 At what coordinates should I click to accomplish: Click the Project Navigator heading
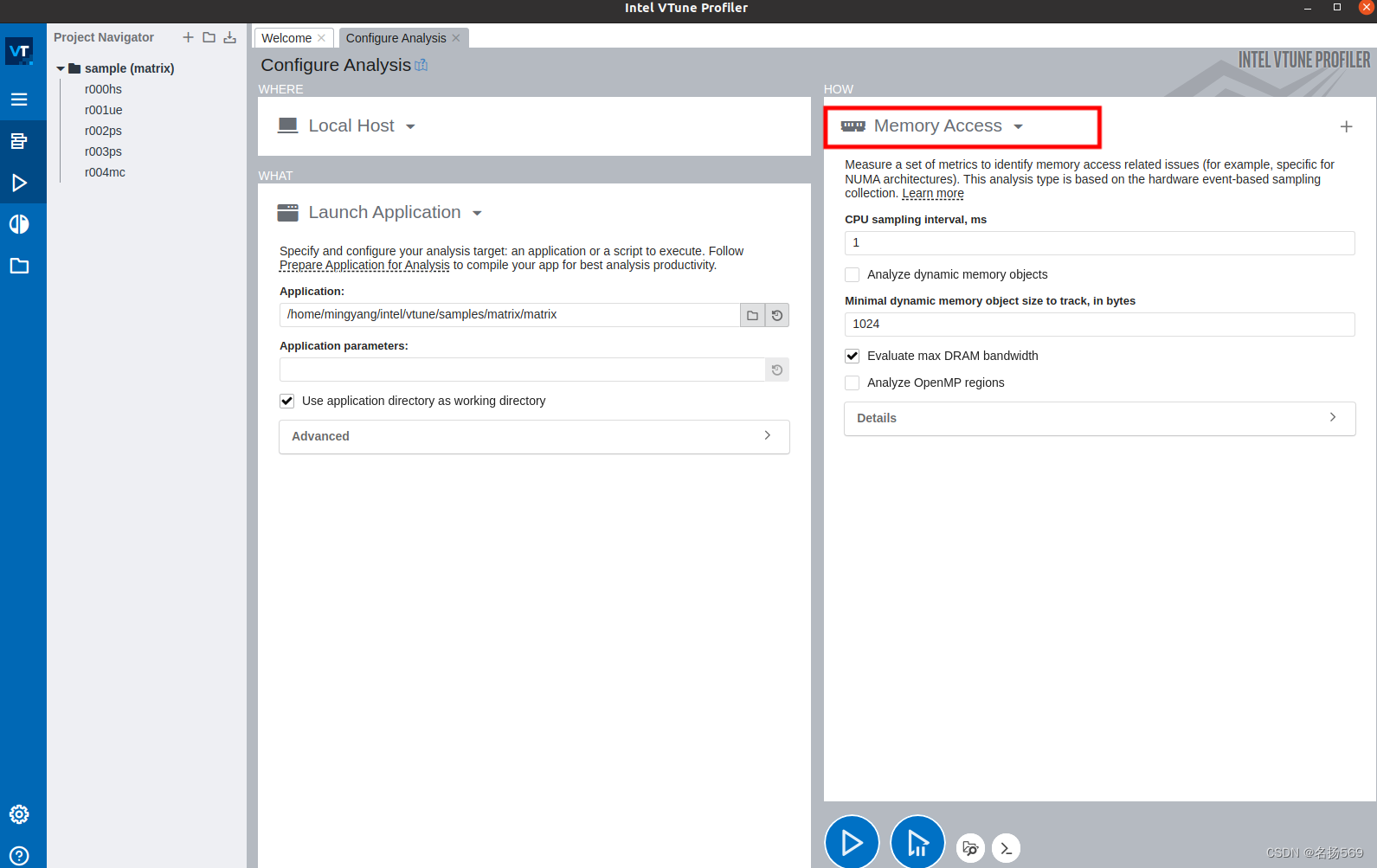(104, 37)
